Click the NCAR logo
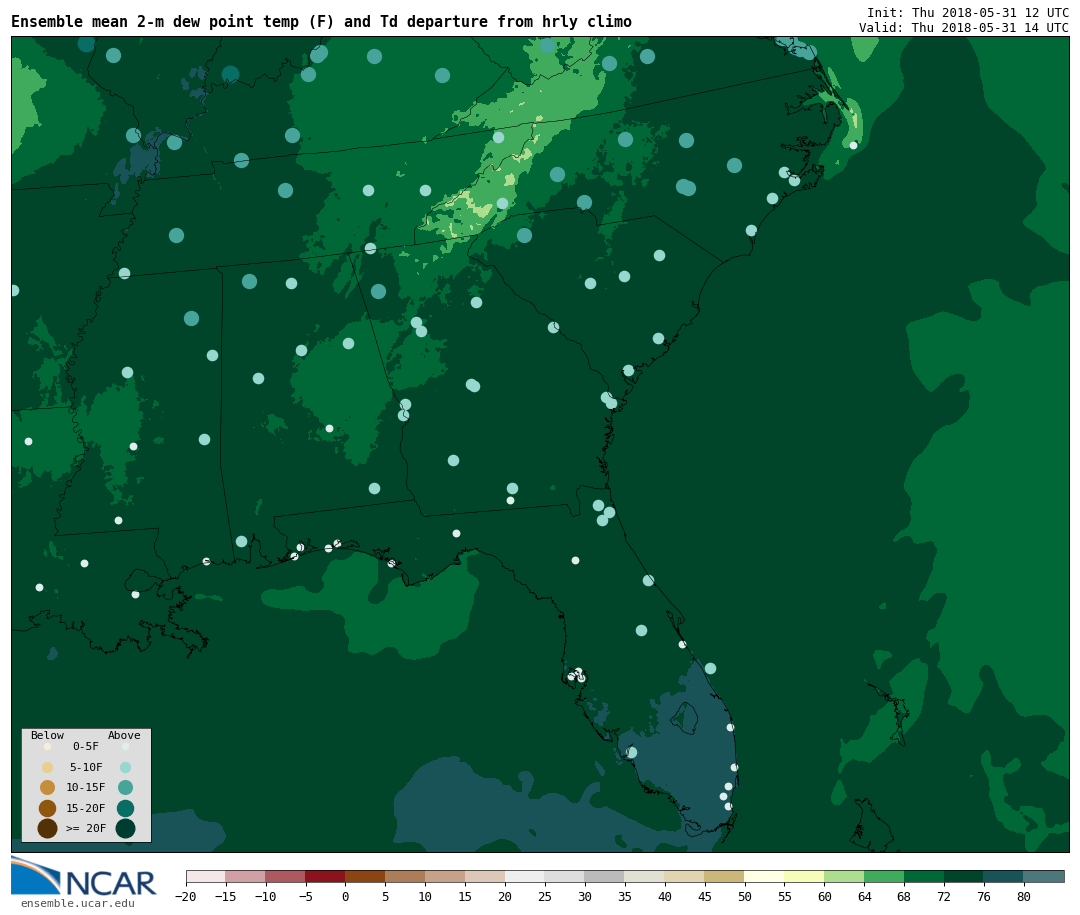Image resolution: width=1080 pixels, height=915 pixels. coord(83,876)
